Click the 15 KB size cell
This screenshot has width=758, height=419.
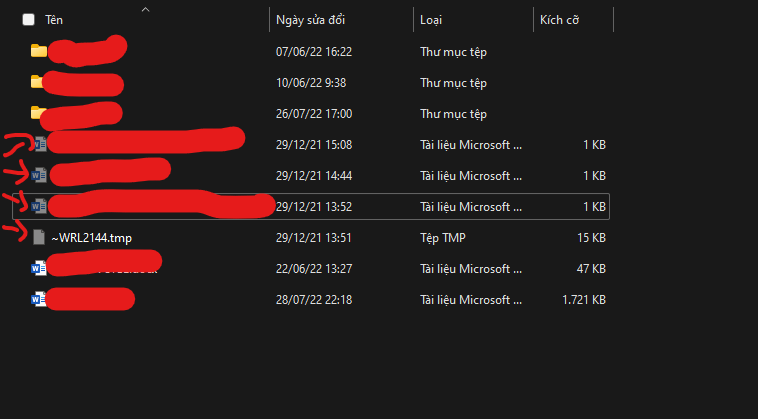pyautogui.click(x=590, y=238)
